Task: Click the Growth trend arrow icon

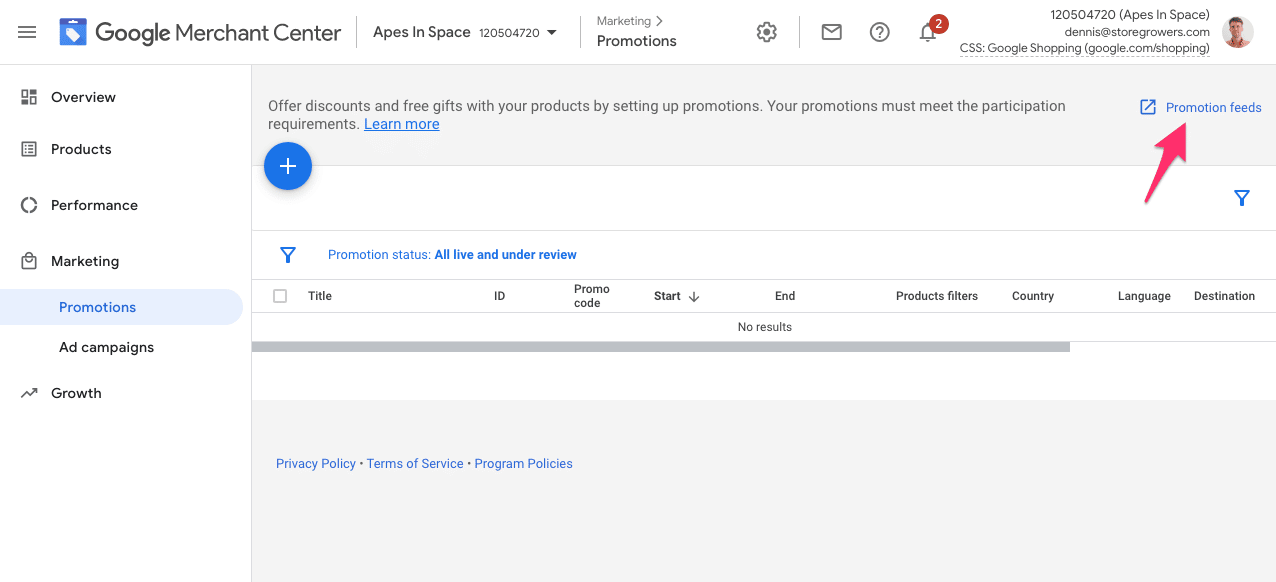Action: [x=29, y=393]
